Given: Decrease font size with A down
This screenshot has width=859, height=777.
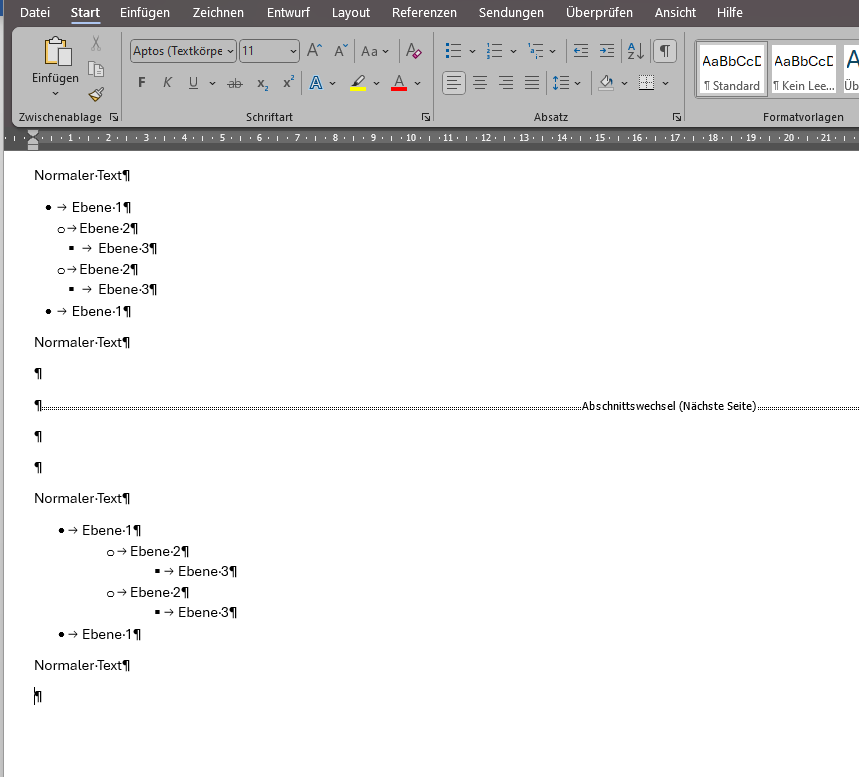Looking at the screenshot, I should point(341,51).
